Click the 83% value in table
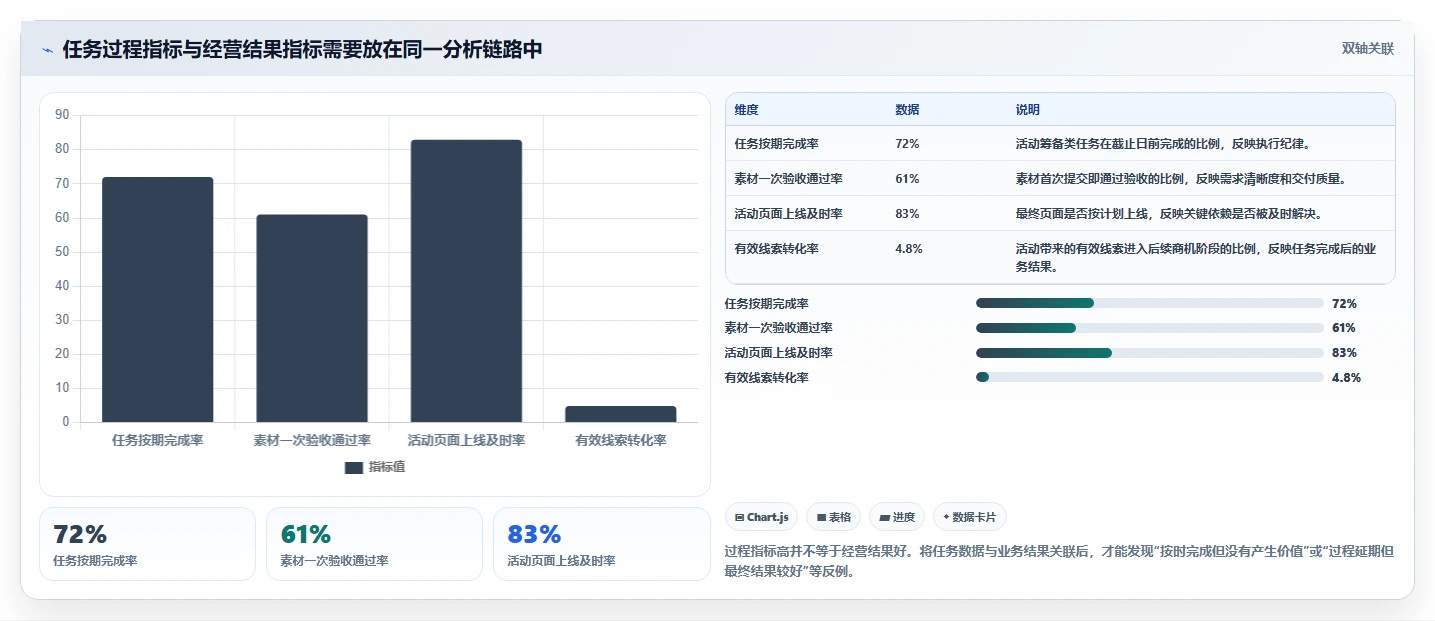Viewport: 1435px width, 621px height. click(907, 214)
